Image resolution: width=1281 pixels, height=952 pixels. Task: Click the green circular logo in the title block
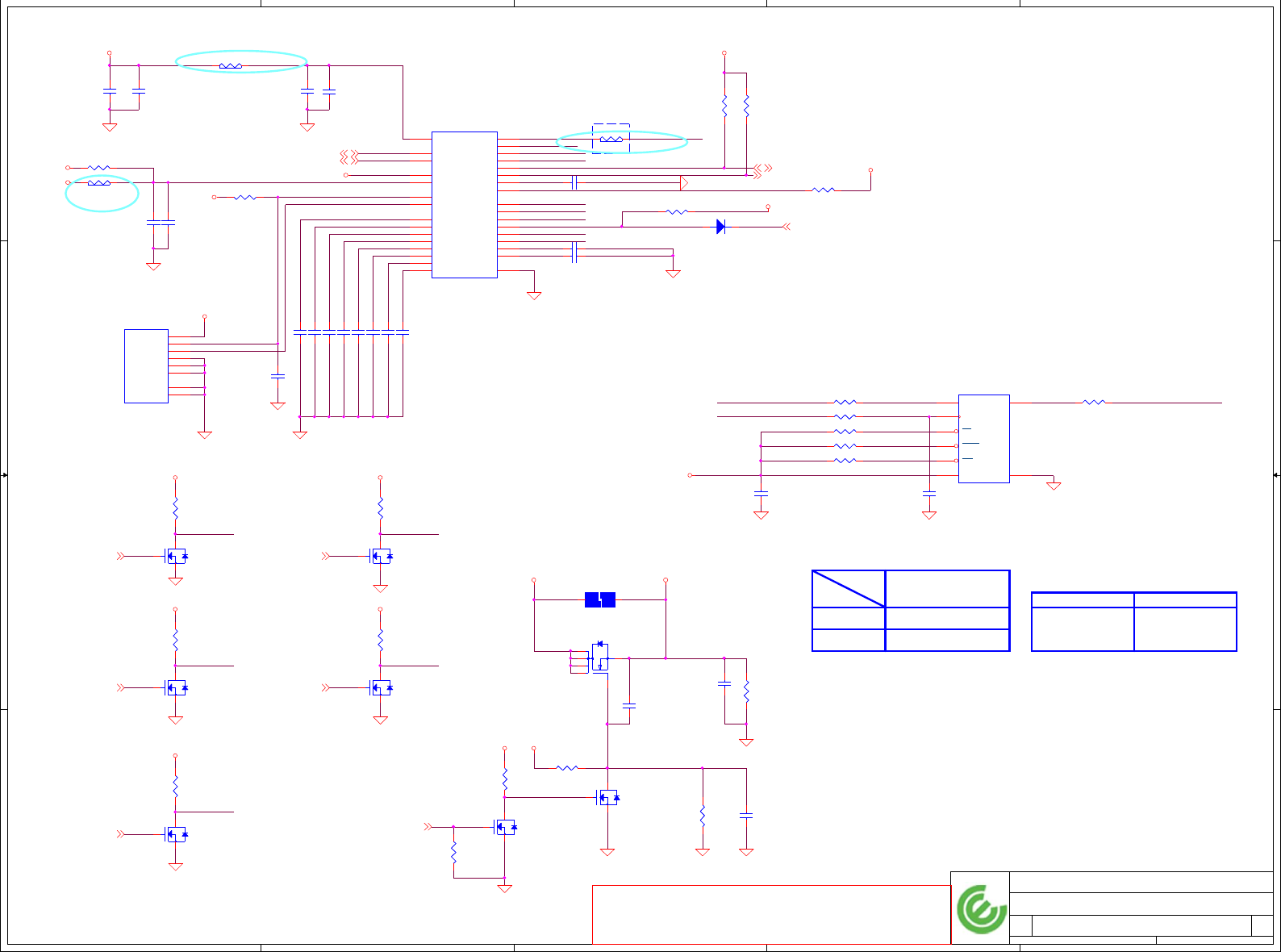981,909
